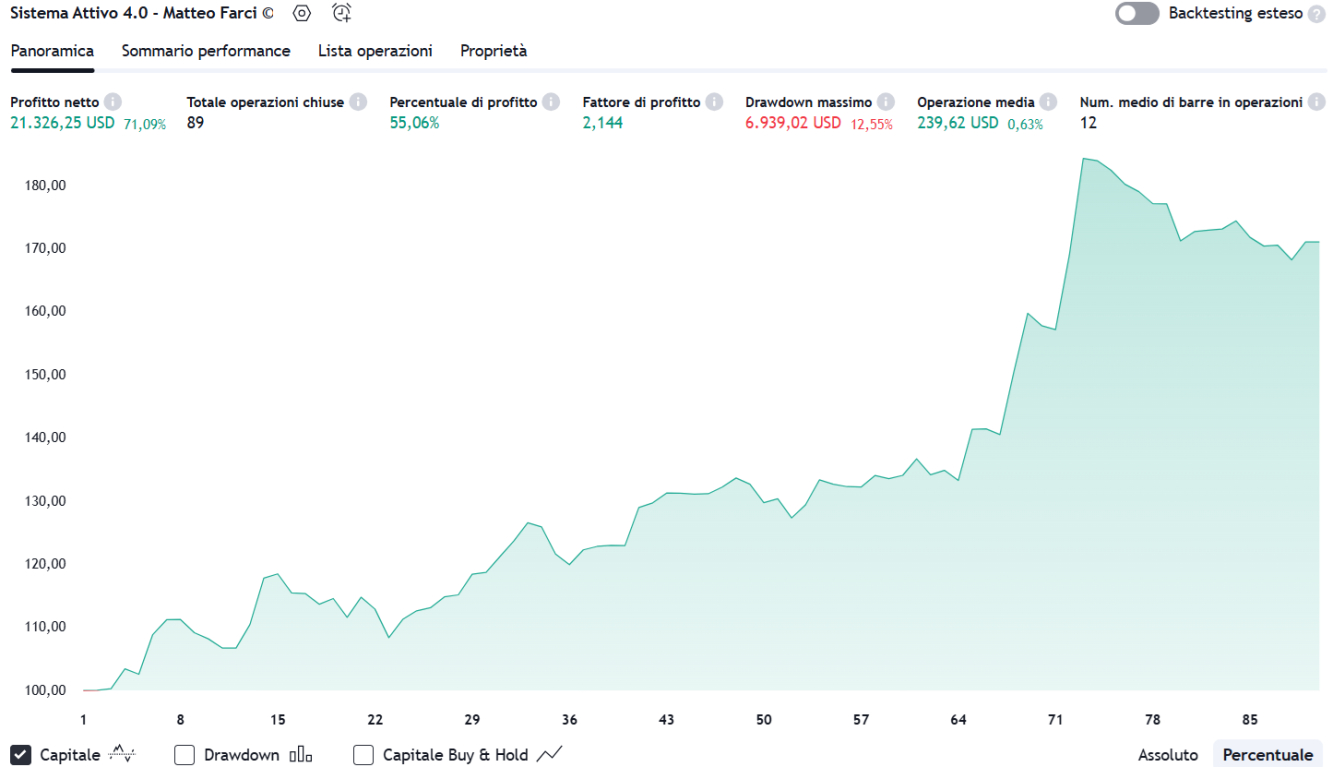Enable the Drawdown checkbox

[x=184, y=755]
